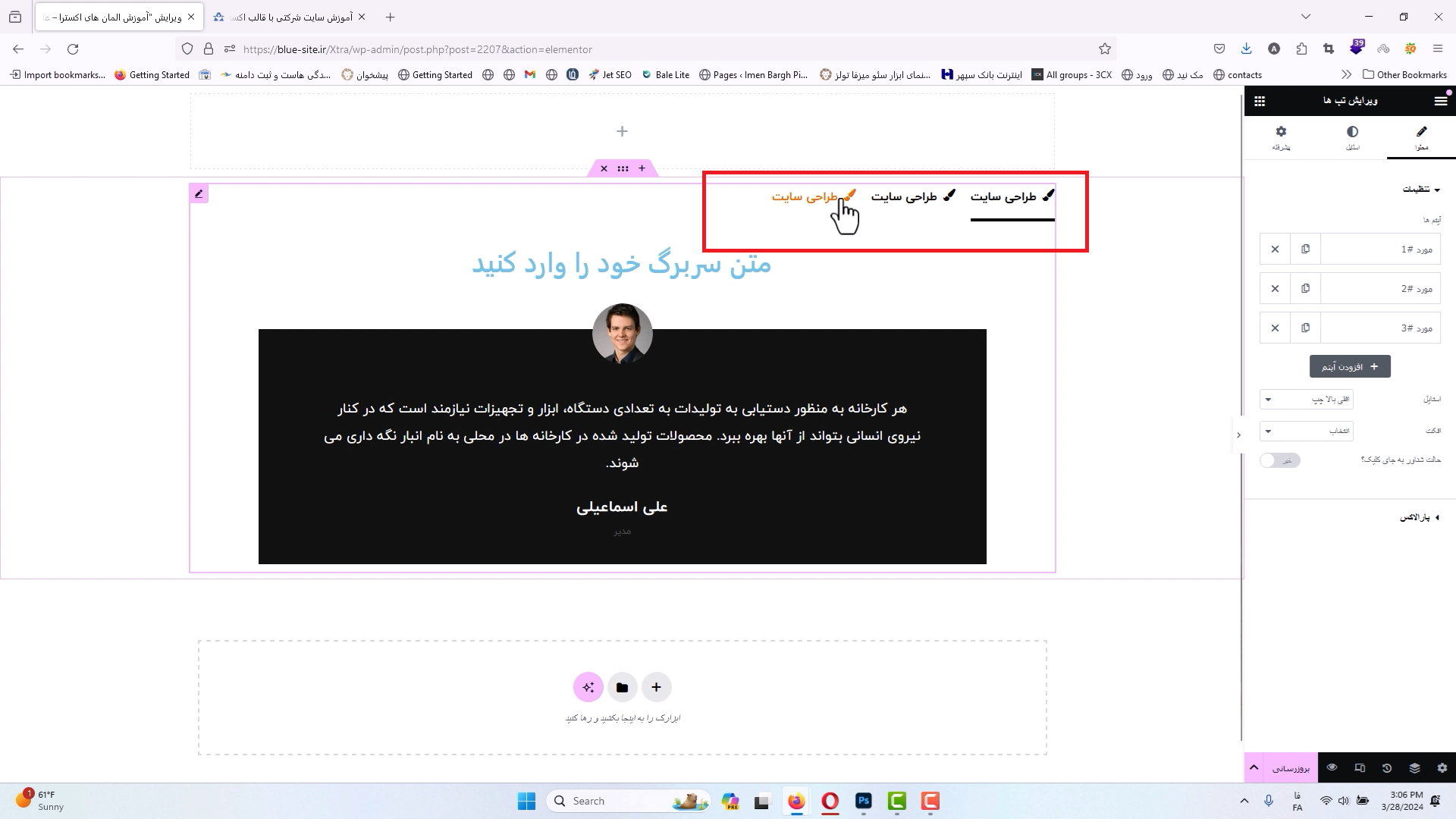The height and width of the screenshot is (819, 1456).
Task: Open the افکت effect dropdown
Action: point(1307,431)
